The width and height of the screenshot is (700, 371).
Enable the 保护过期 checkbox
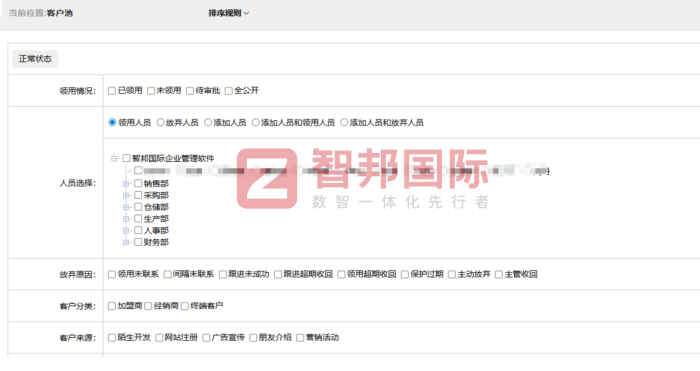point(404,274)
